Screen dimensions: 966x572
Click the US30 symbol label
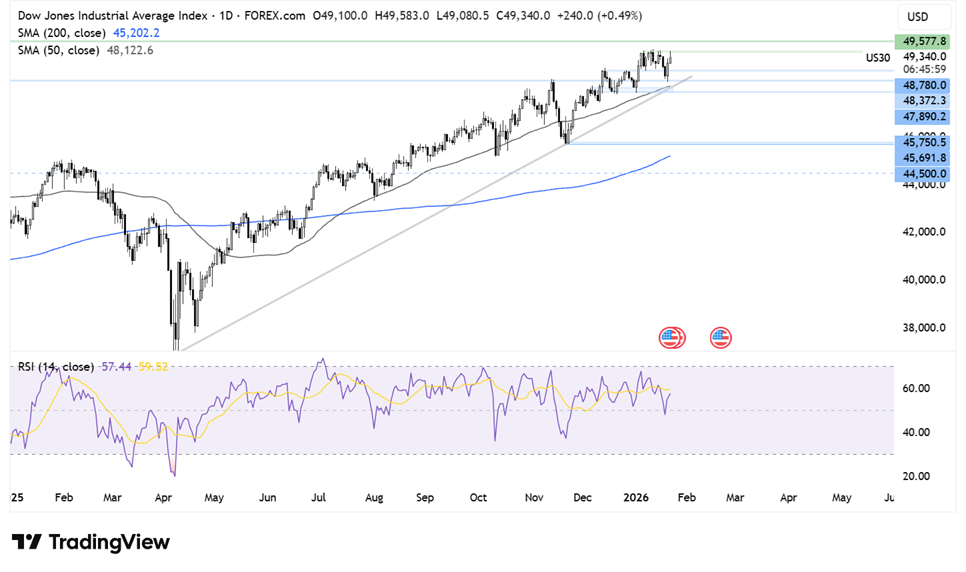pyautogui.click(x=878, y=58)
